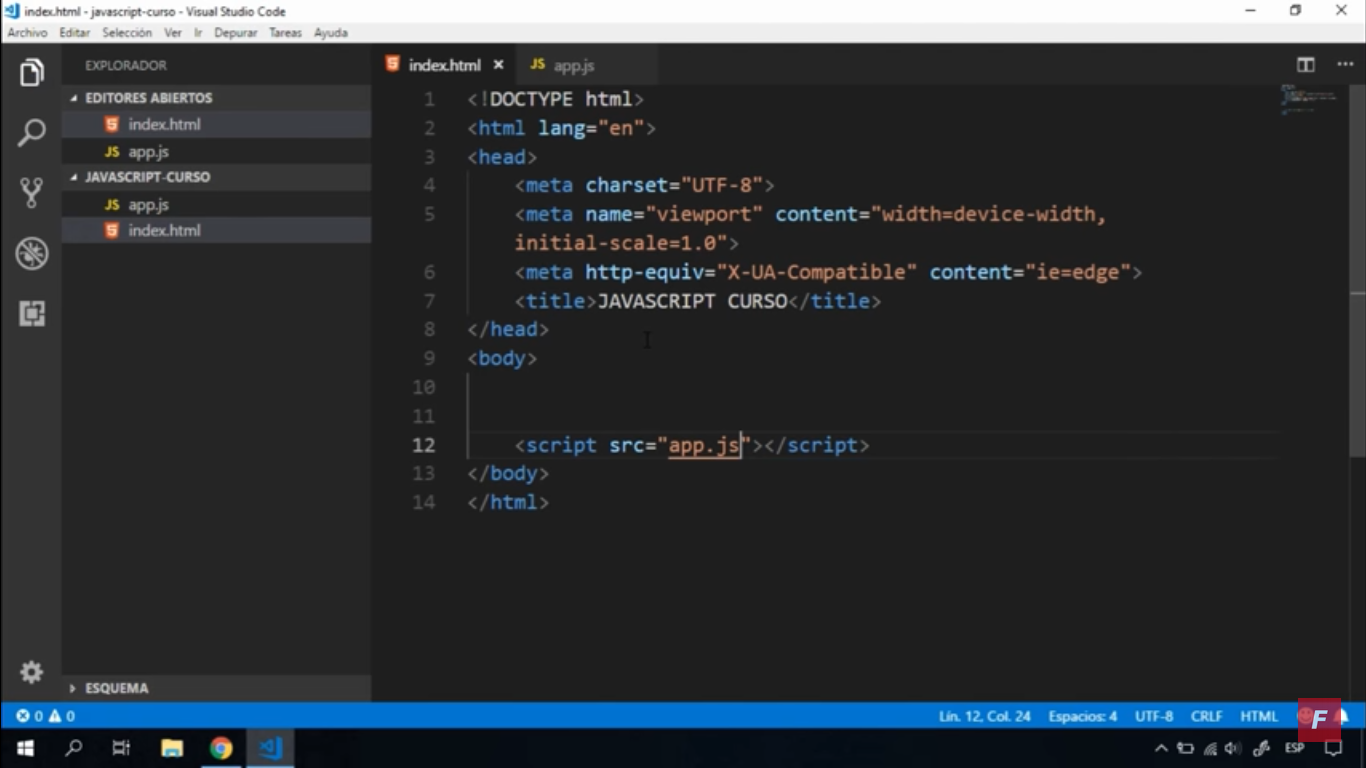Click the EXPLORADOR panel header
The width and height of the screenshot is (1366, 768).
(x=126, y=65)
